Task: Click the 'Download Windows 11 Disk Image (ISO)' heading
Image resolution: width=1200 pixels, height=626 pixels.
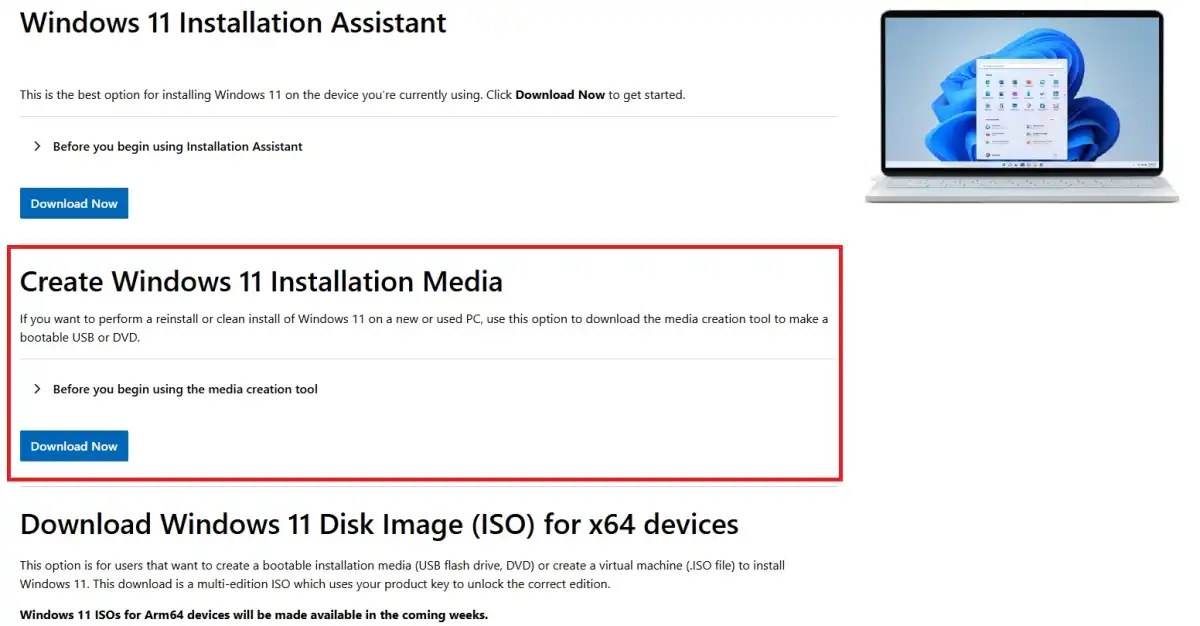Action: click(380, 523)
